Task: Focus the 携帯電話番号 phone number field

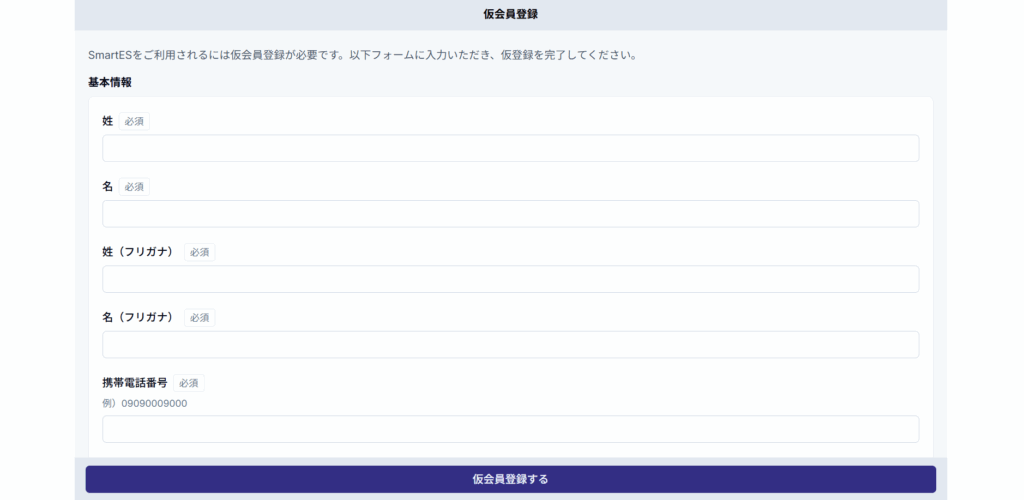Action: point(510,429)
